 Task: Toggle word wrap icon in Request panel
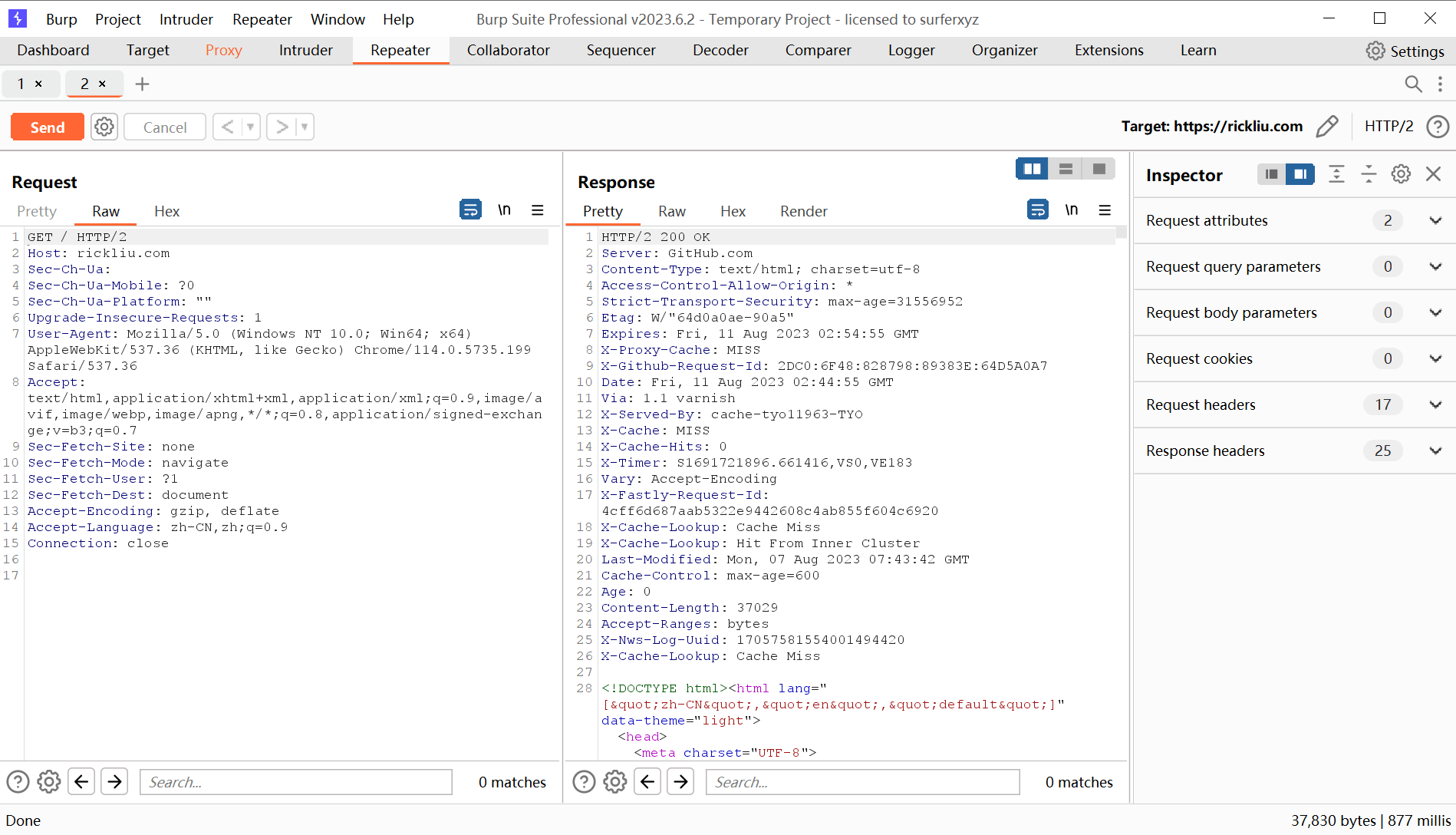(x=470, y=210)
